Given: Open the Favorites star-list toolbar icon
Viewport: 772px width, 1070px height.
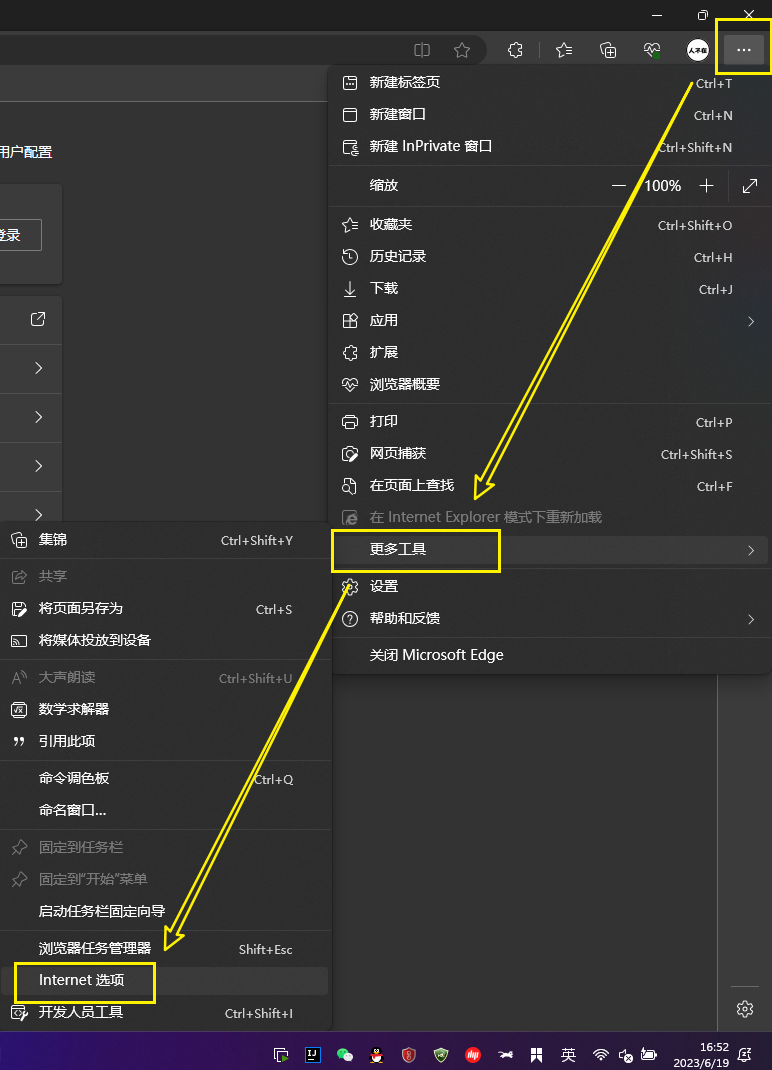Looking at the screenshot, I should coord(564,50).
